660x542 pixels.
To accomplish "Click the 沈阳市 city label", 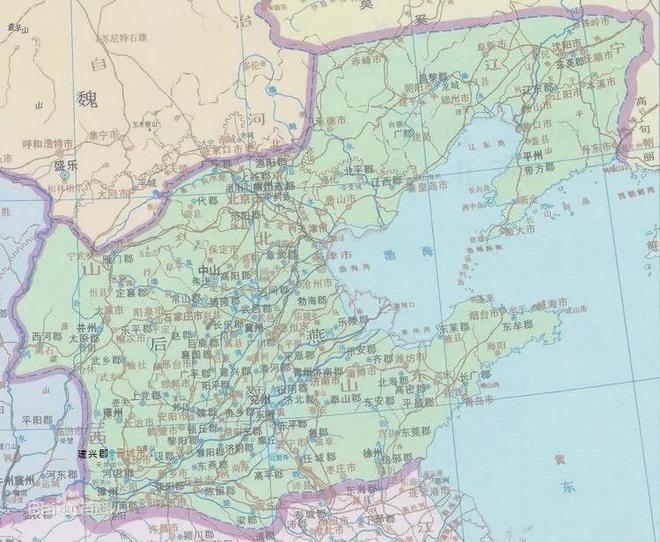I will pyautogui.click(x=567, y=44).
